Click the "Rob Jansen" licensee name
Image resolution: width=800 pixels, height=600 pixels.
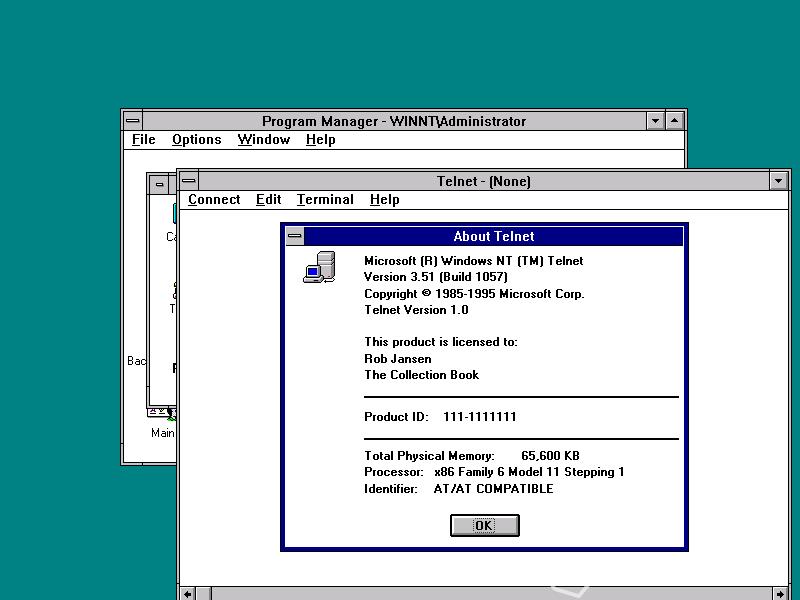tap(397, 359)
